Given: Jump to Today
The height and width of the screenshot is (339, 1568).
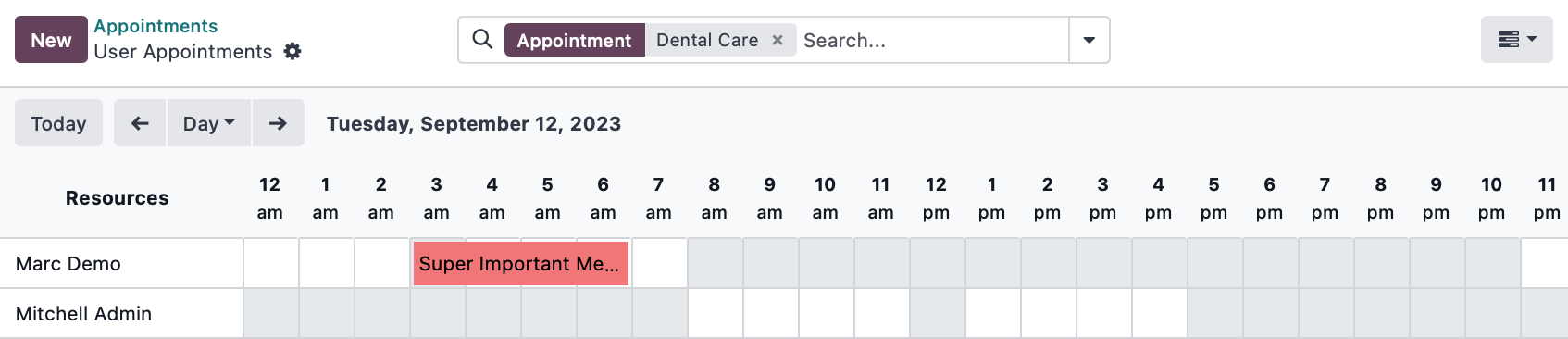Looking at the screenshot, I should click(58, 123).
